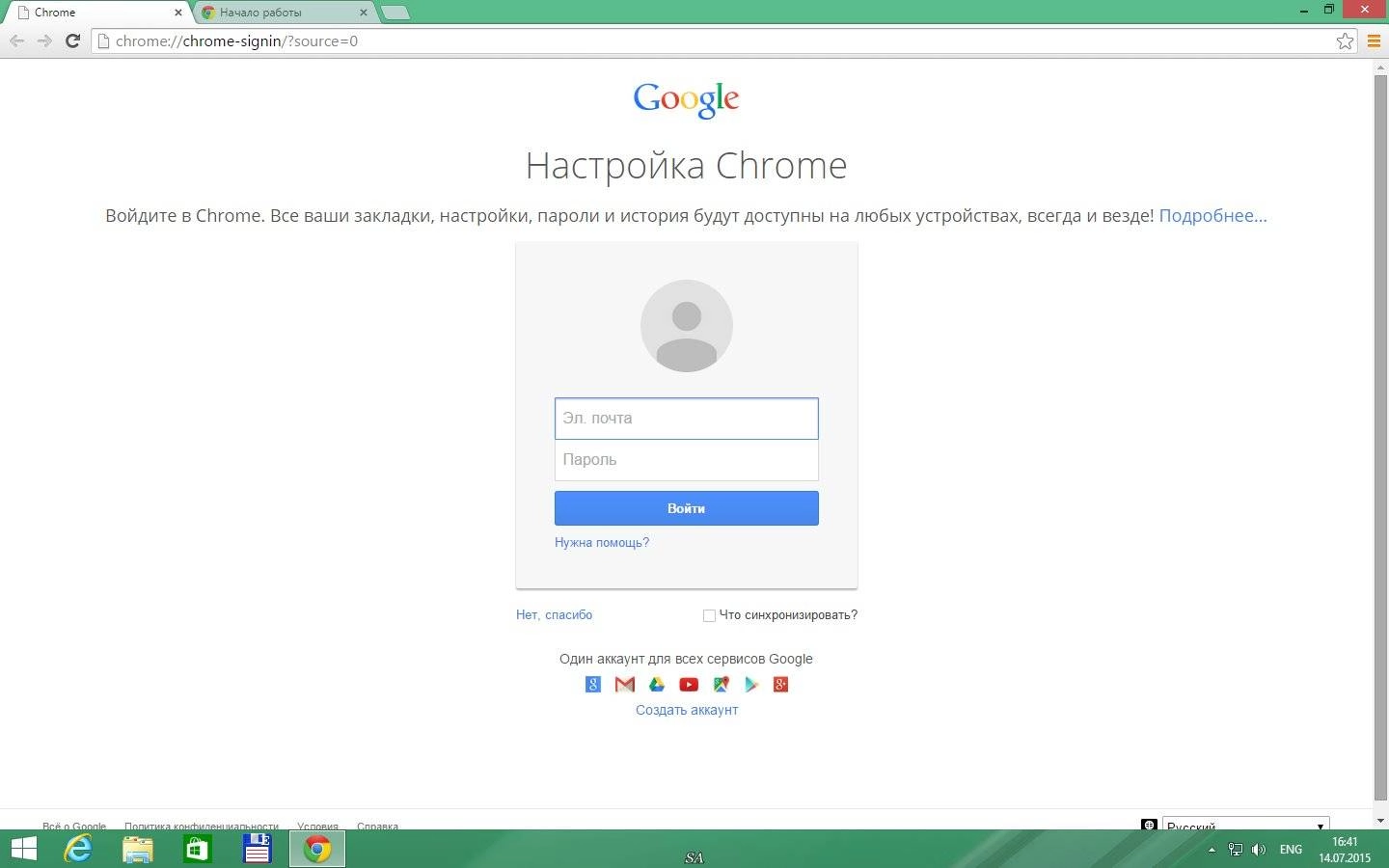
Task: Open the "Подробнее…" link
Action: [x=1212, y=216]
